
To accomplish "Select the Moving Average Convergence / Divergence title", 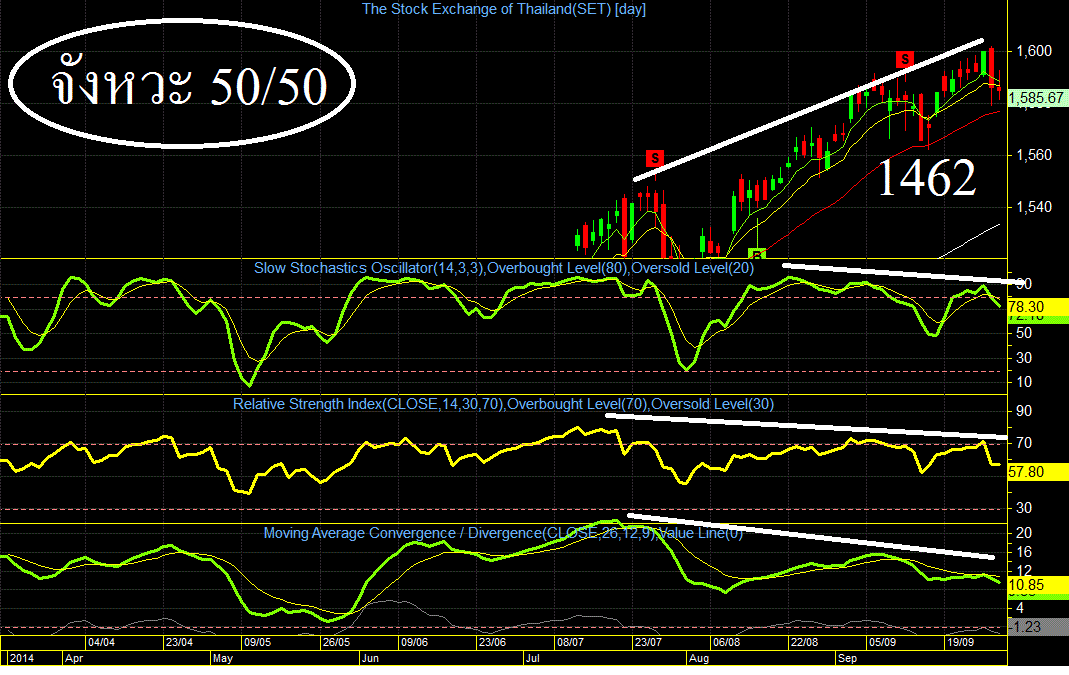I will (x=503, y=532).
